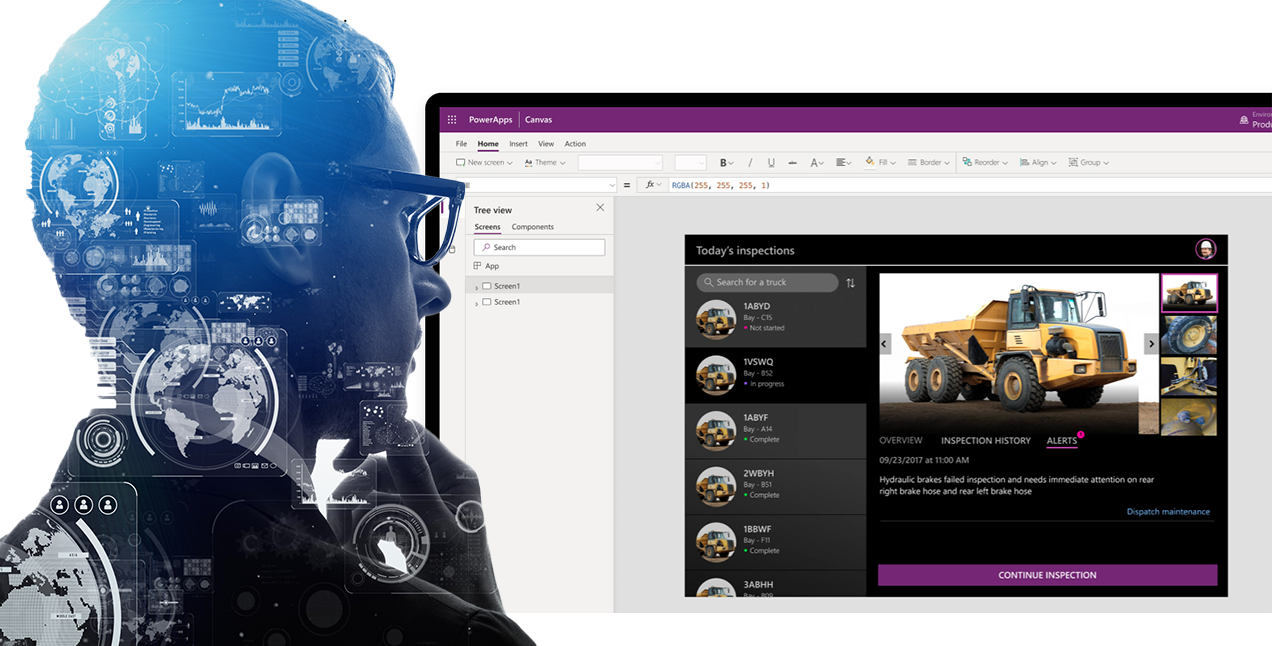Select truck 2WBYH in the list
1280x646 pixels.
tap(775, 487)
